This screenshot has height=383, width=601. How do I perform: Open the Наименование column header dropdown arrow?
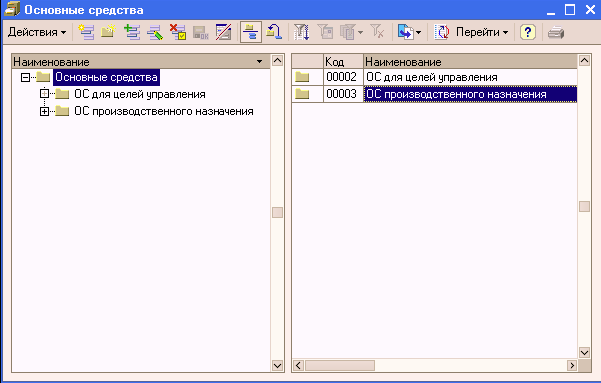259,62
